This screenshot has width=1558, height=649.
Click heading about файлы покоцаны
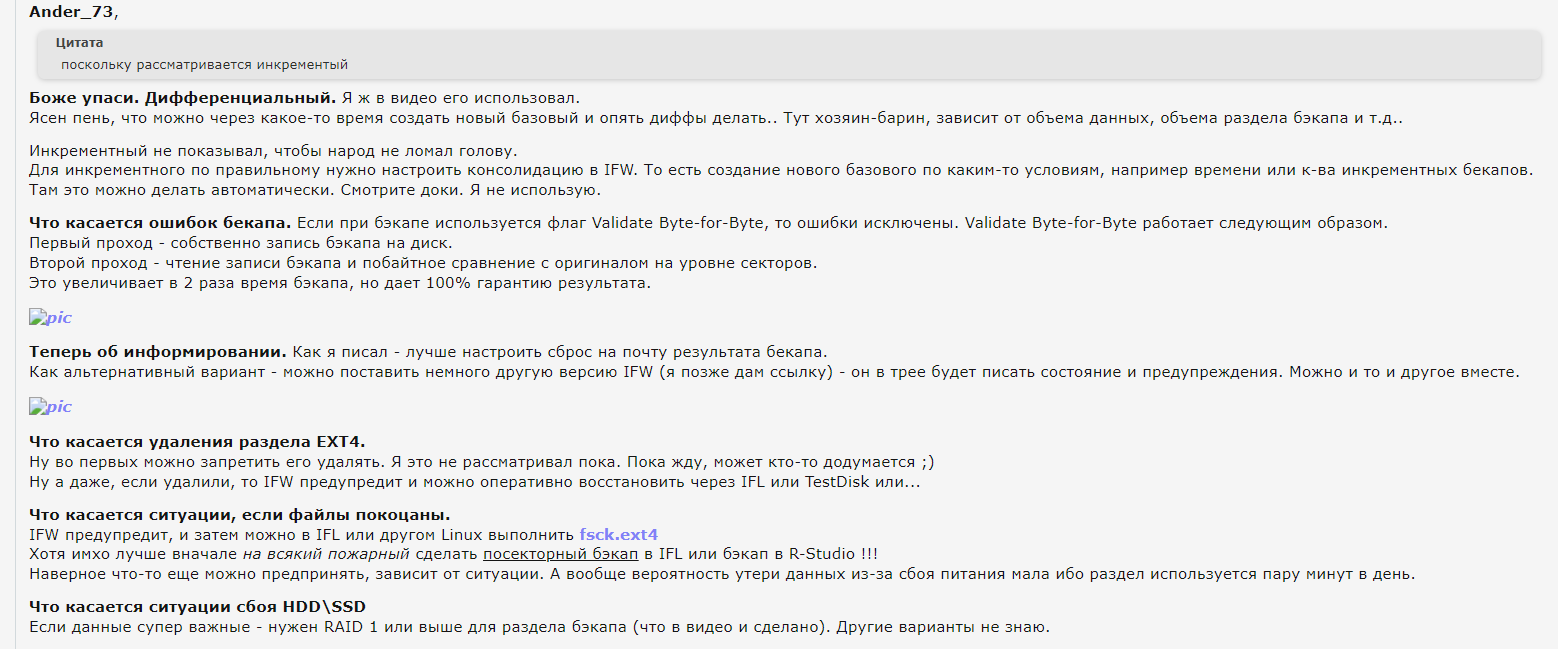(x=239, y=514)
